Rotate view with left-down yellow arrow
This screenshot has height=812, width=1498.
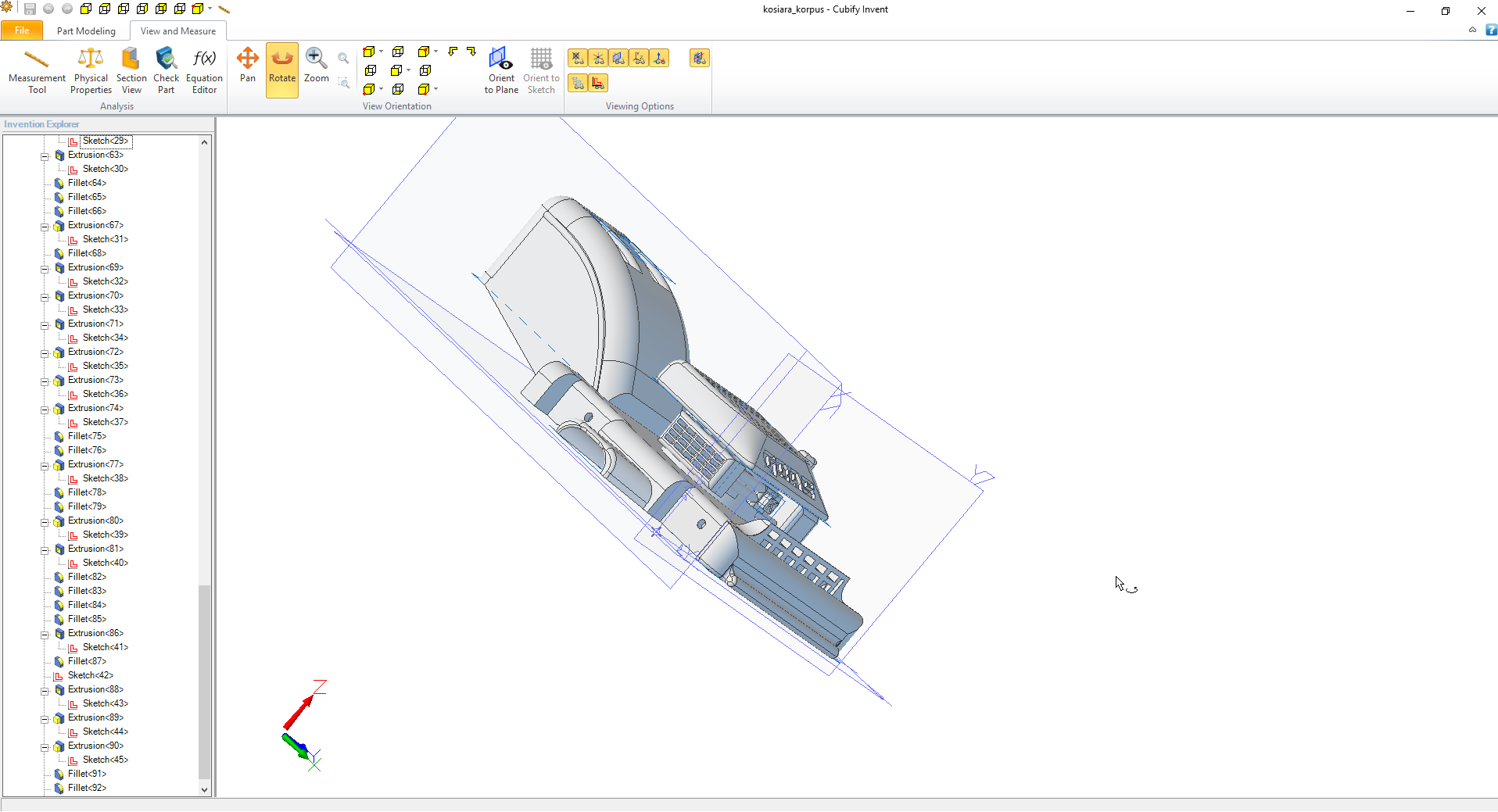click(453, 52)
